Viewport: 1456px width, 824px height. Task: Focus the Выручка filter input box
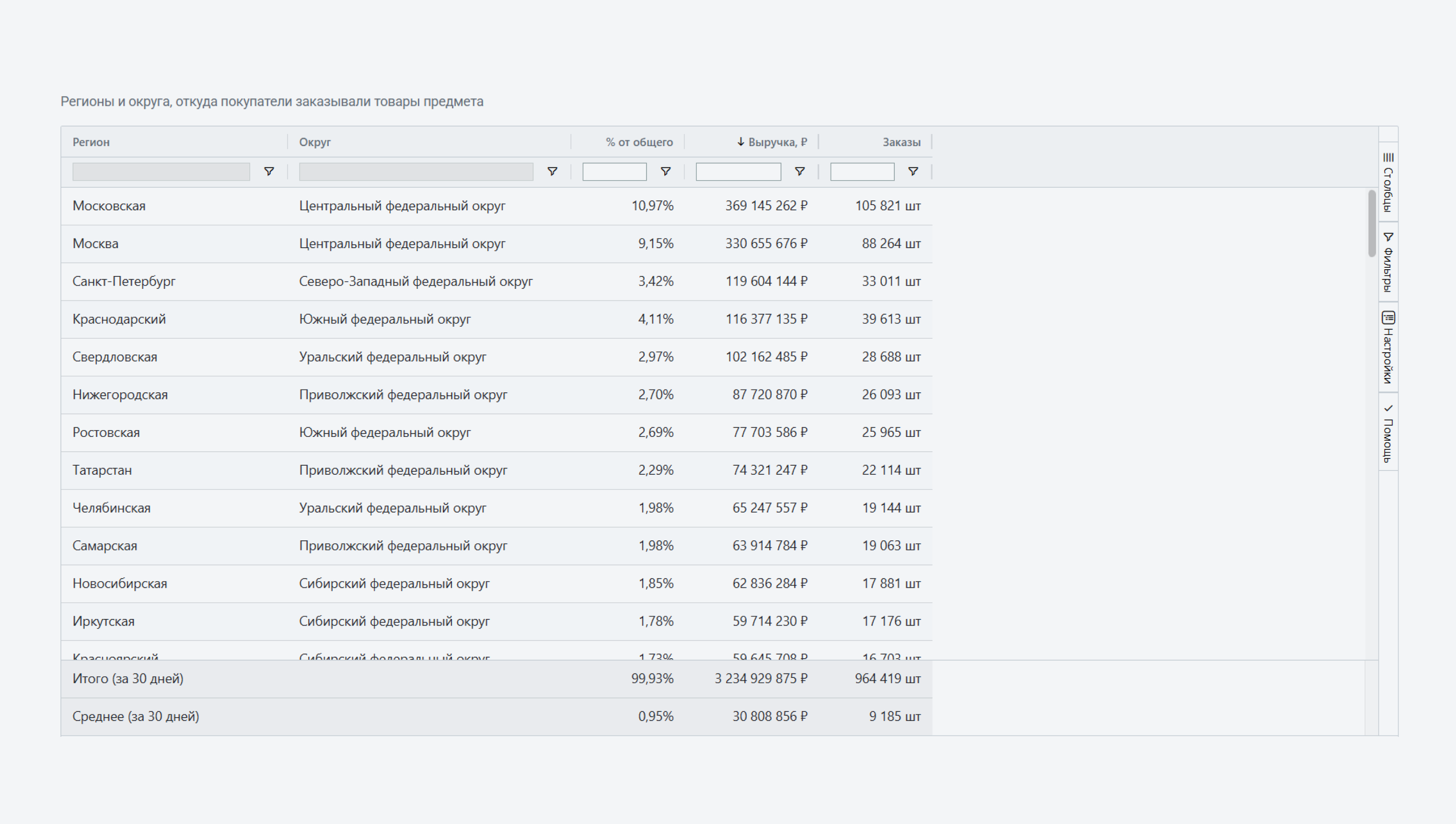tap(738, 172)
